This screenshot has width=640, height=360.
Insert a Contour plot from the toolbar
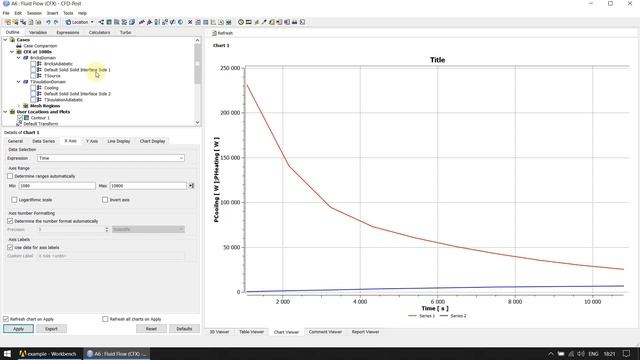(x=109, y=22)
